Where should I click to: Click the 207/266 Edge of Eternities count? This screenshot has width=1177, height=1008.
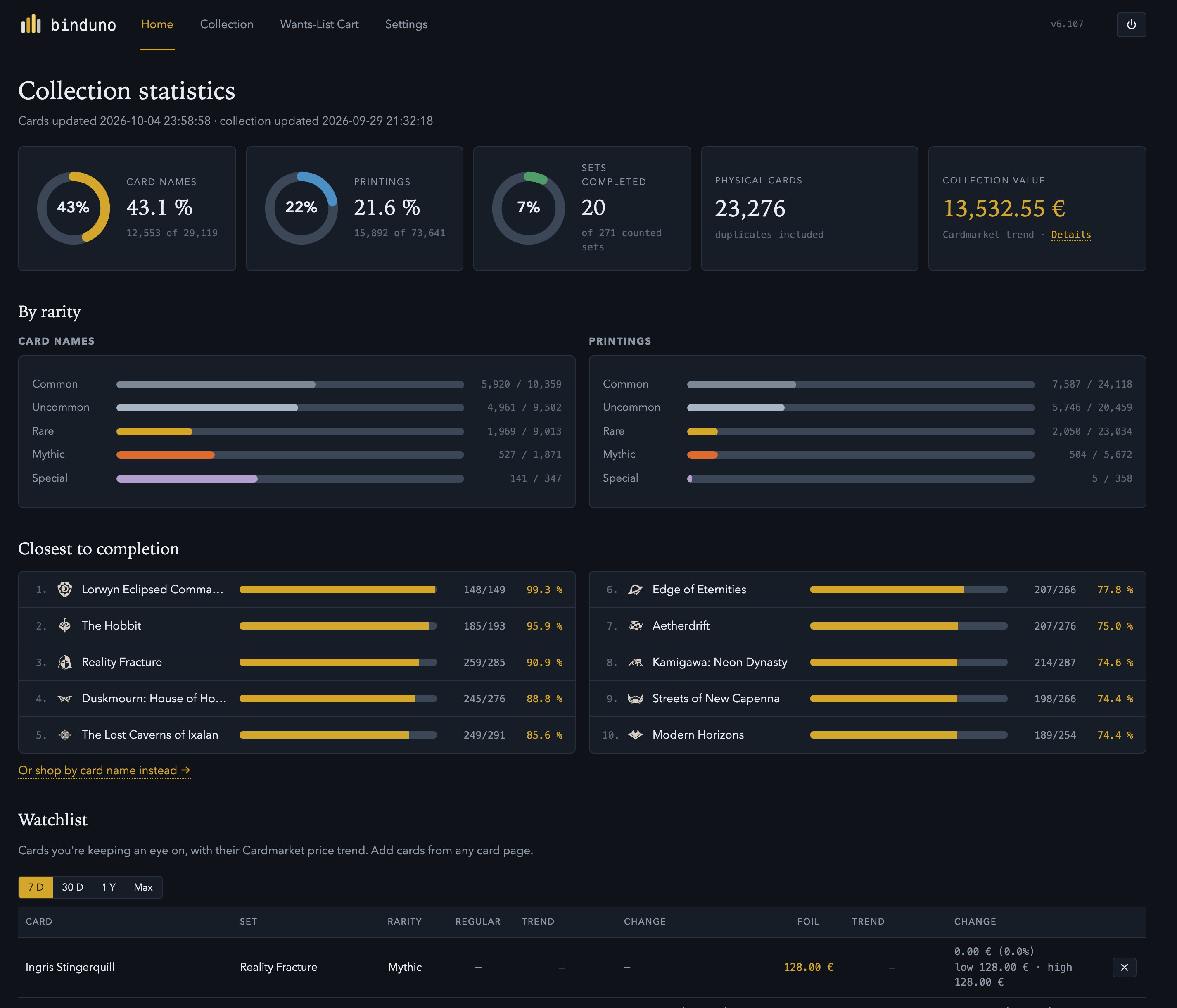tap(1055, 589)
